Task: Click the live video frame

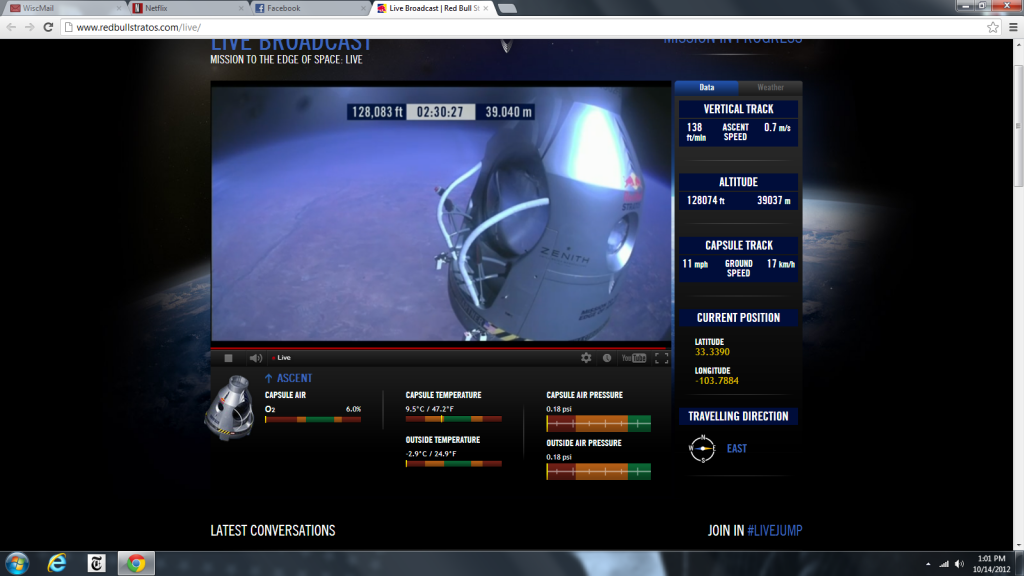Action: pos(441,214)
